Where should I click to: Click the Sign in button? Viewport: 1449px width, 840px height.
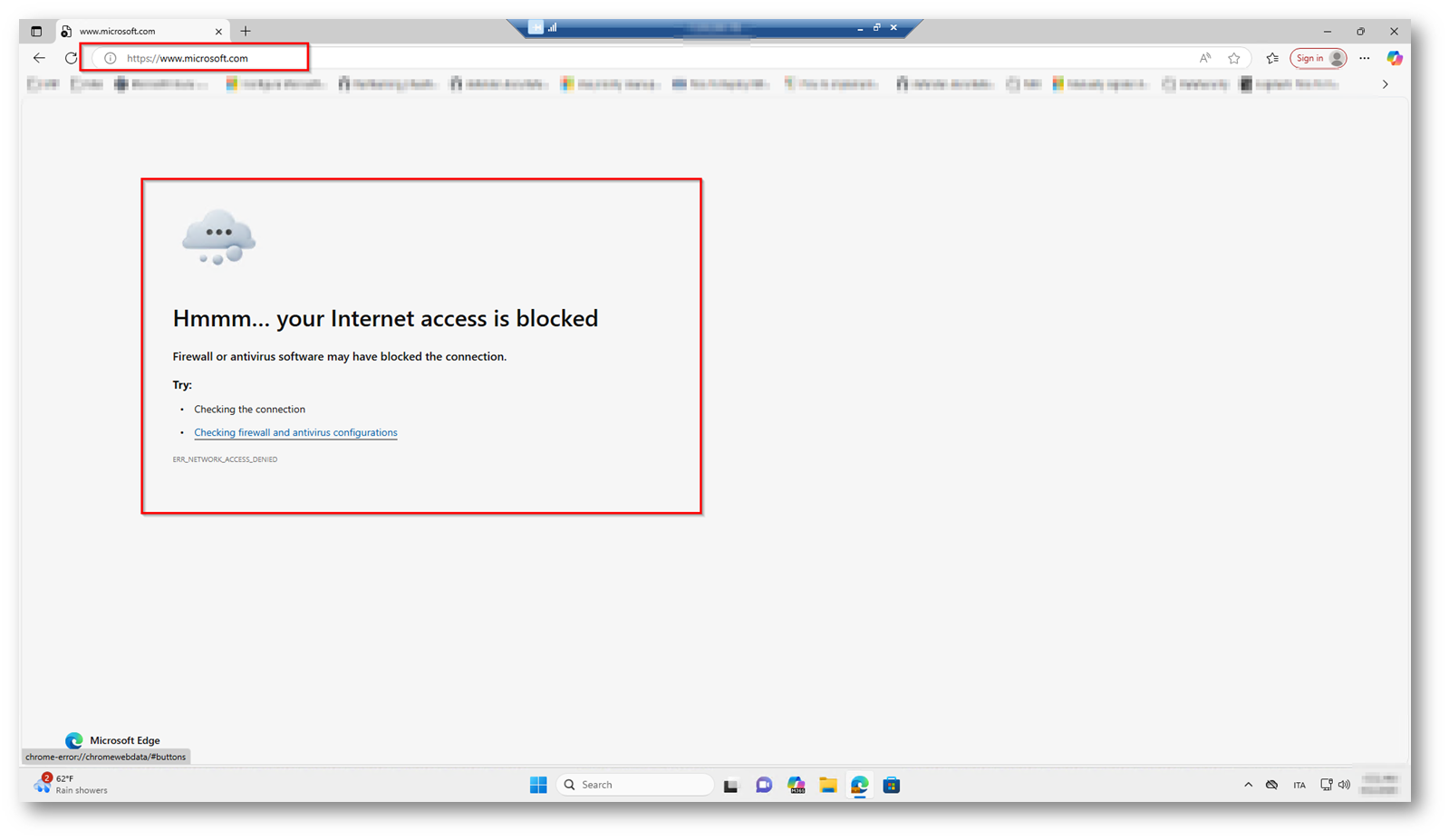click(1319, 58)
